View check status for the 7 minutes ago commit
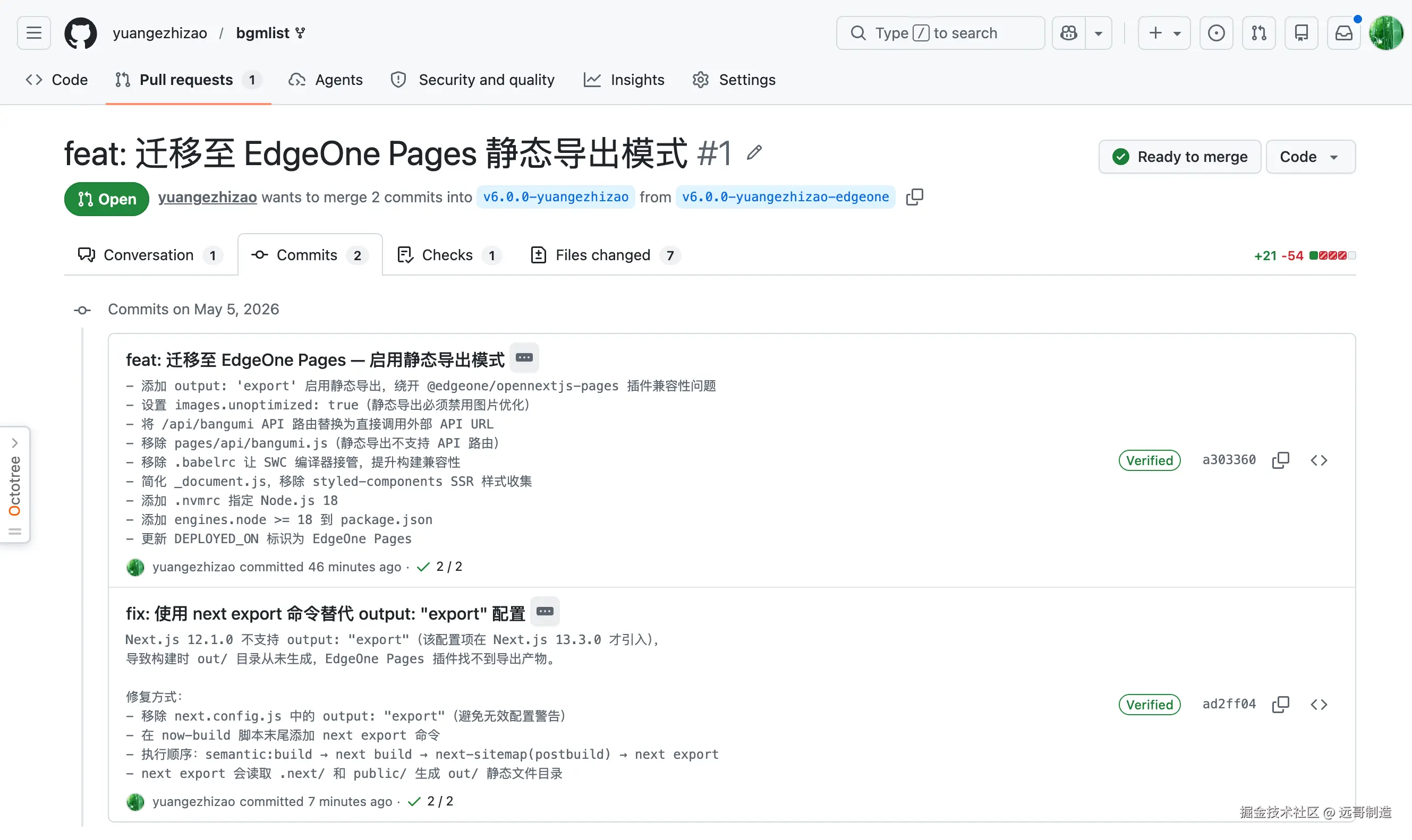Screen dimensions: 1412x840 point(430,802)
